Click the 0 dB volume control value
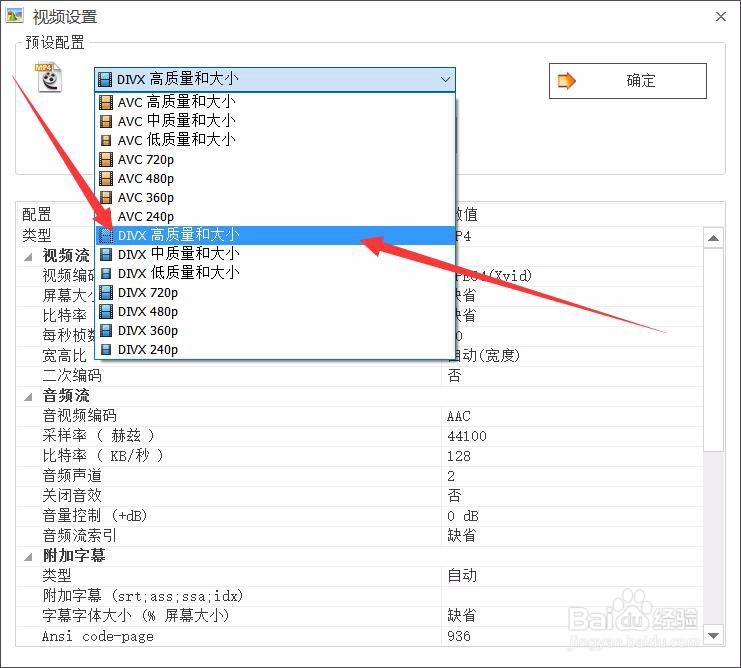The height and width of the screenshot is (668, 741). (463, 516)
